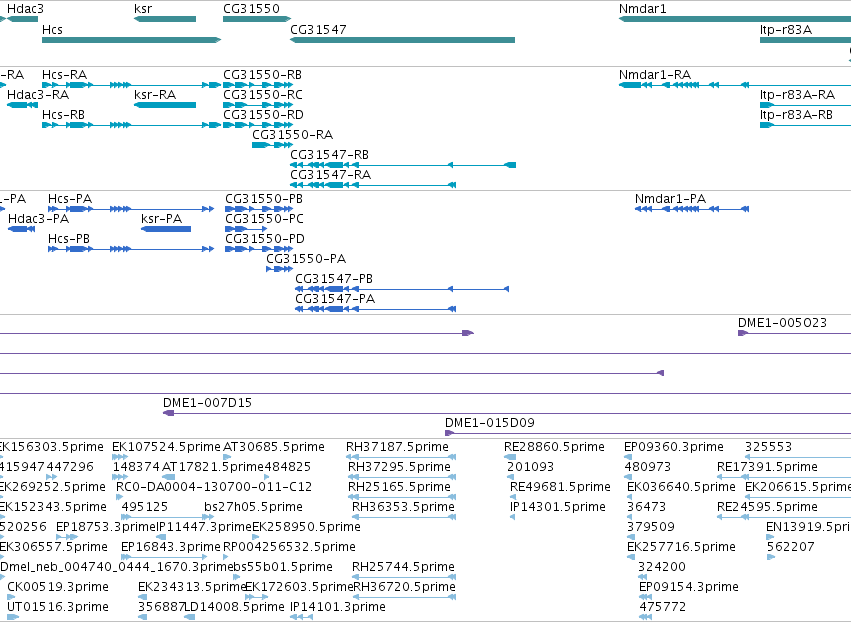Open the CG31547 gene label
851x622 pixels.
click(318, 29)
